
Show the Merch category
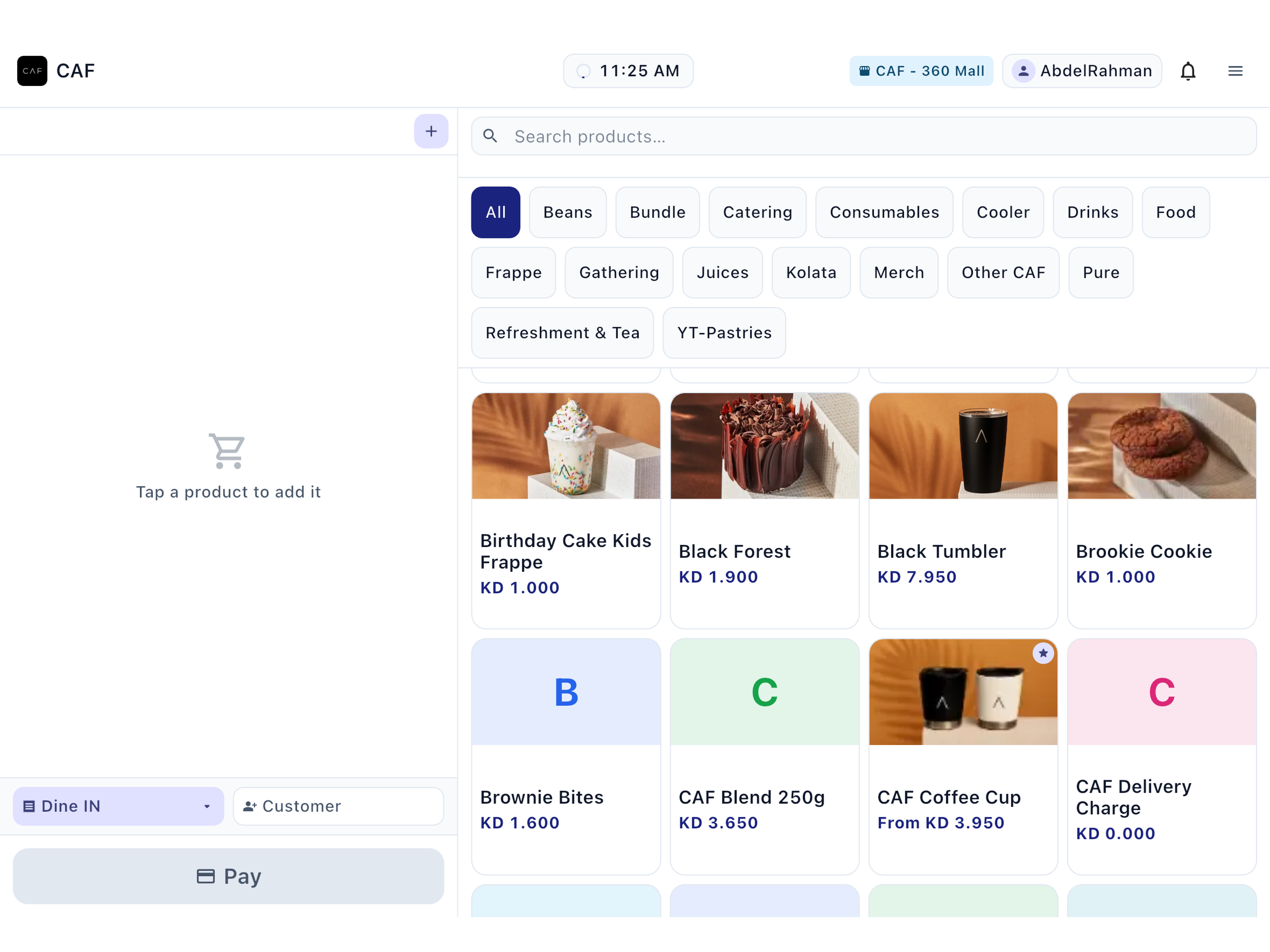pyautogui.click(x=899, y=273)
